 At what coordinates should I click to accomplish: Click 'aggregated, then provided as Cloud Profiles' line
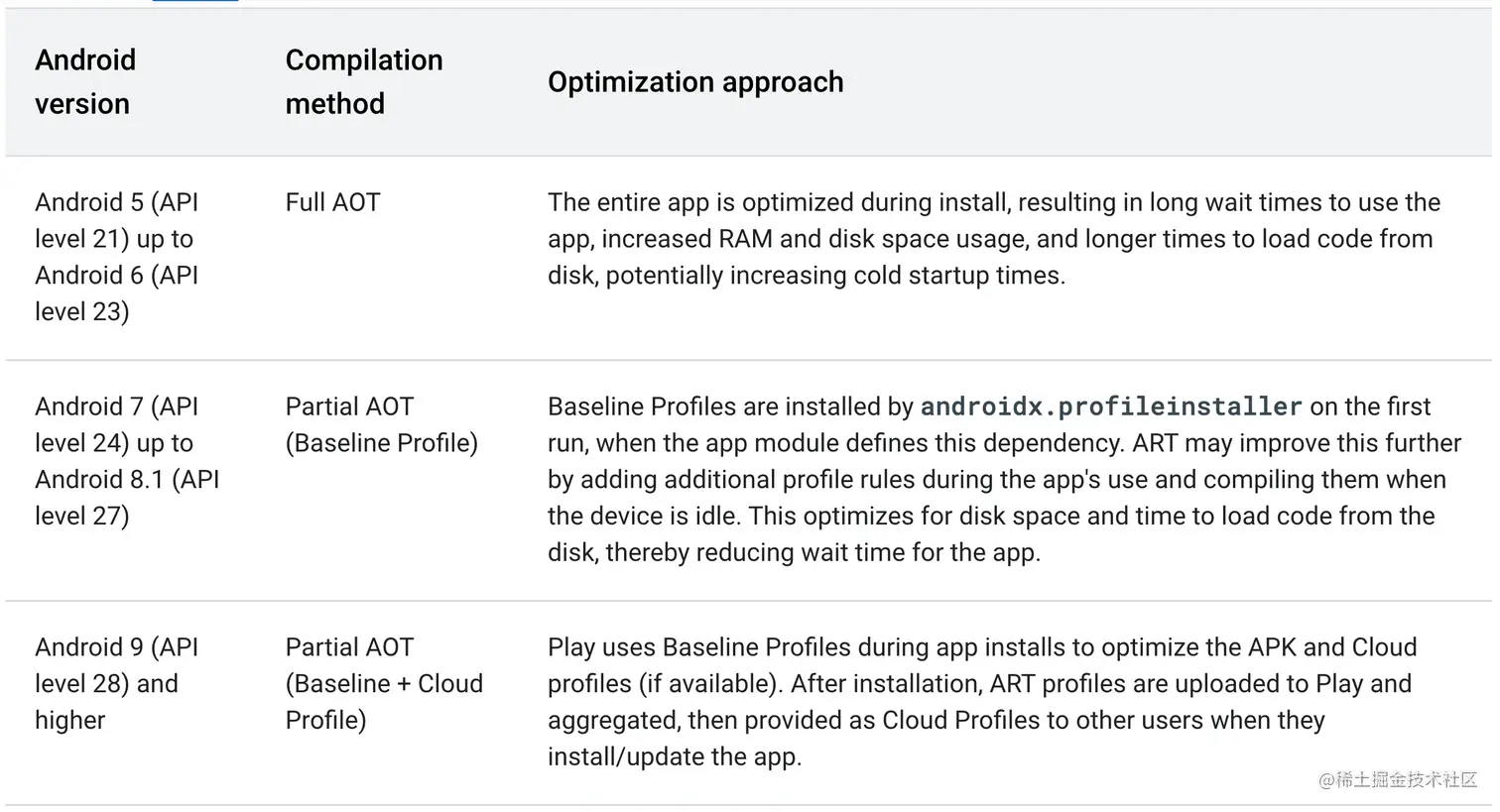coord(937,721)
